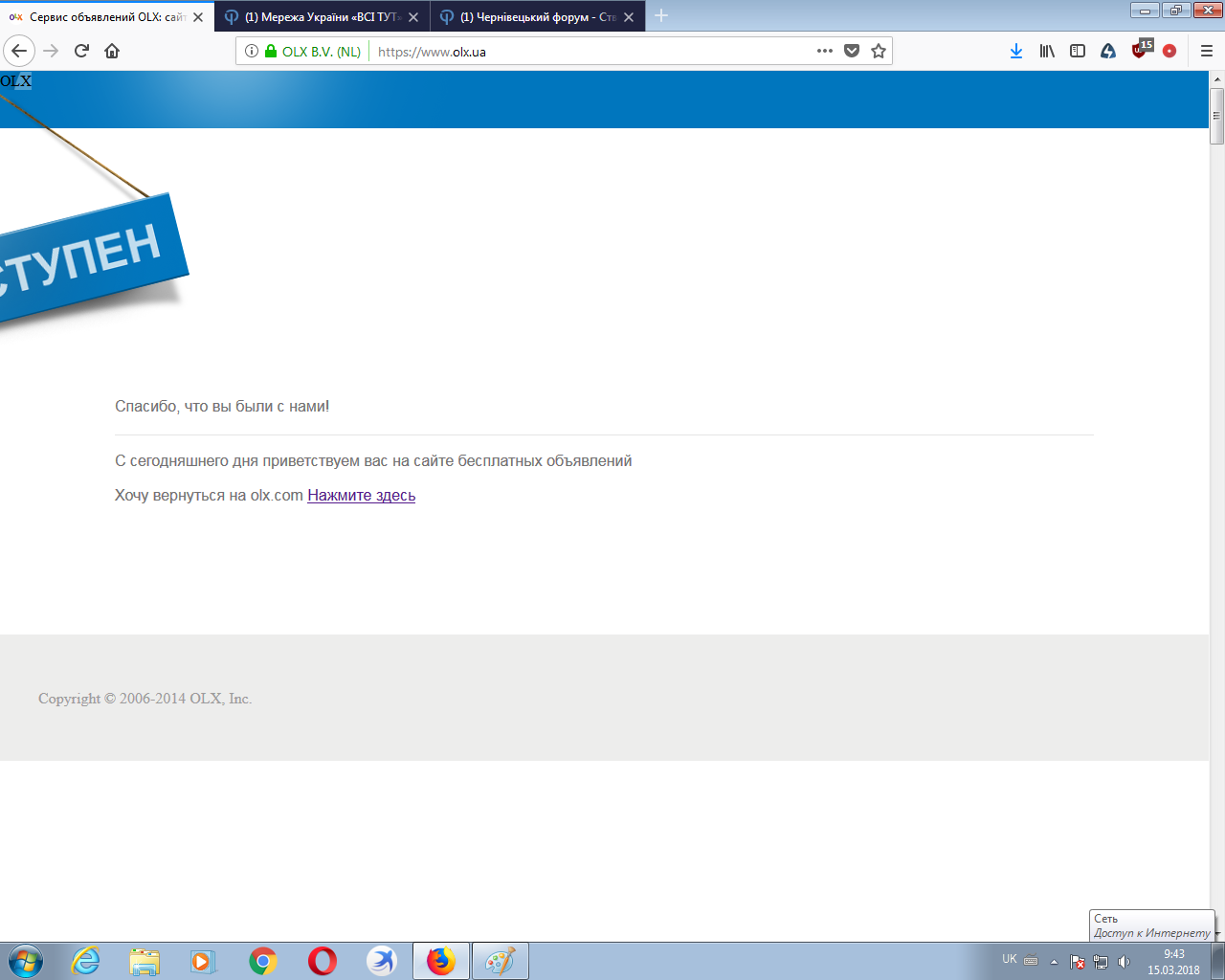Viewport: 1225px width, 980px height.
Task: Bookmark this page with the star icon
Action: point(879,51)
